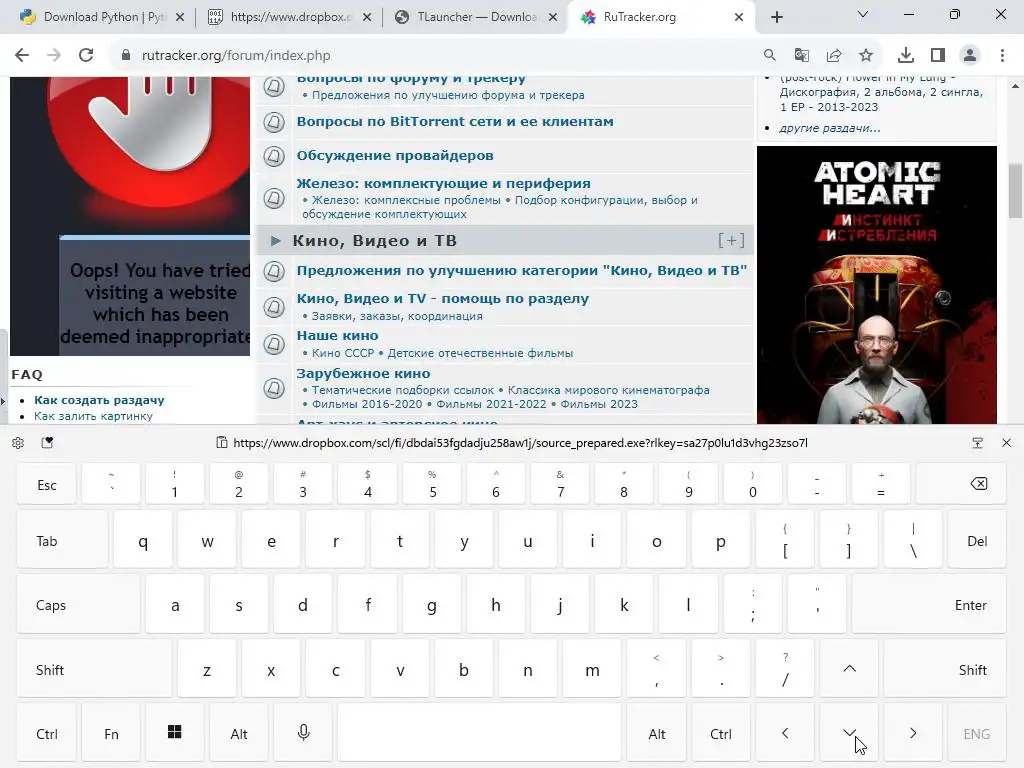Click forum icon beside Обсуждение провайдеров
The width and height of the screenshot is (1024, 768).
[274, 156]
